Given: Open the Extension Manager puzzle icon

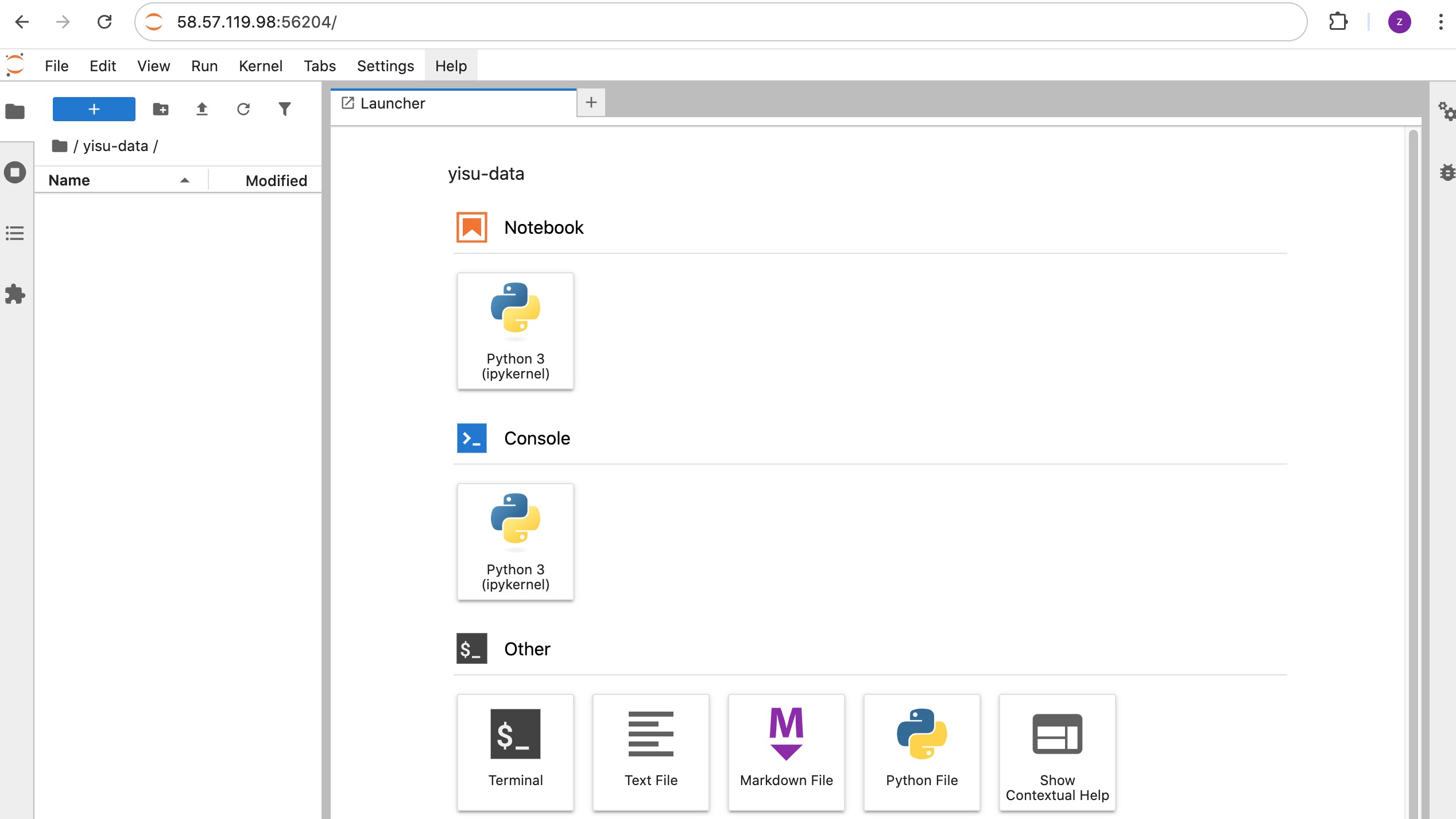Looking at the screenshot, I should [15, 294].
